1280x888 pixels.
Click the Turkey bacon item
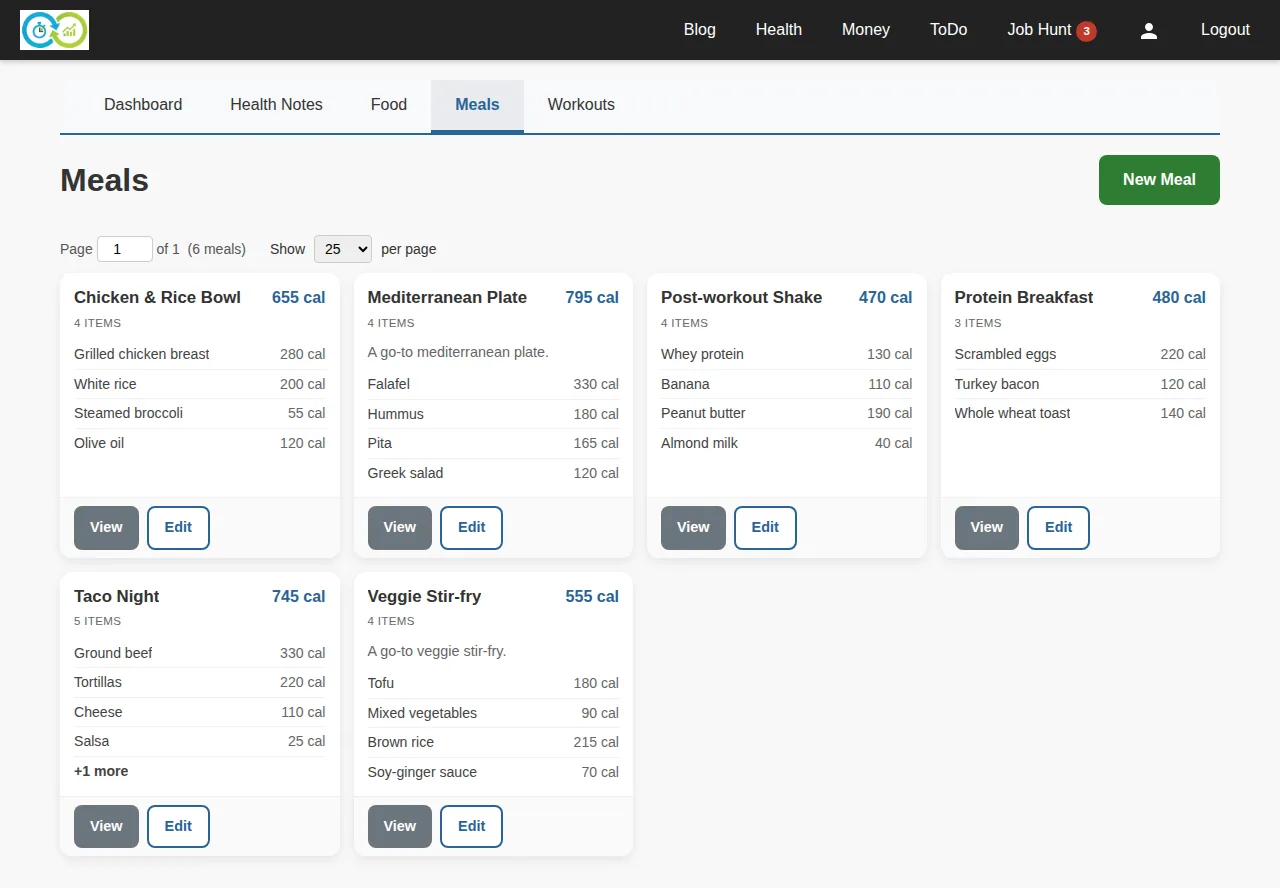pos(1080,384)
